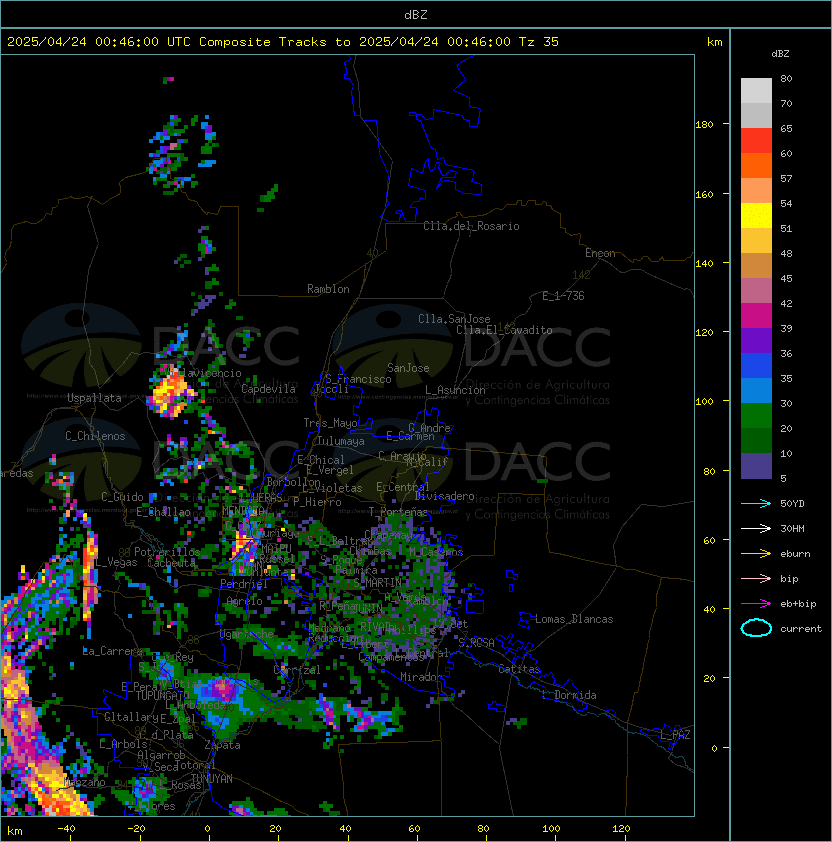Click the 'Divisadero' map label
Screen dimensions: 832x842
coord(445,496)
